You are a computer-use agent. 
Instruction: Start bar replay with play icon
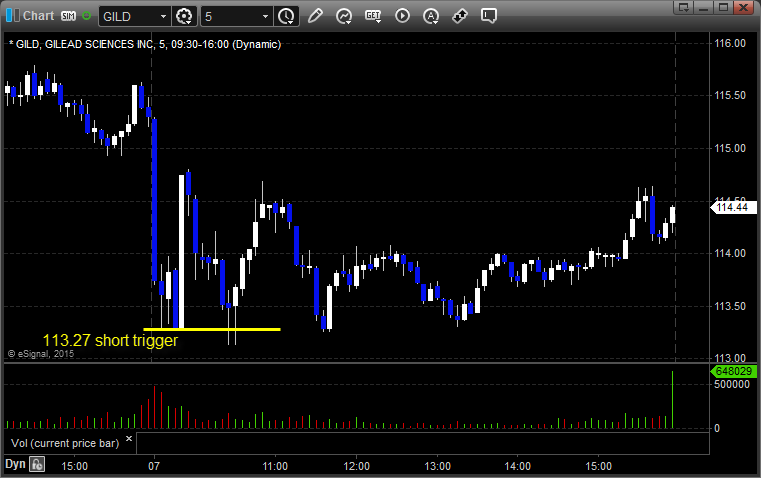(x=402, y=16)
